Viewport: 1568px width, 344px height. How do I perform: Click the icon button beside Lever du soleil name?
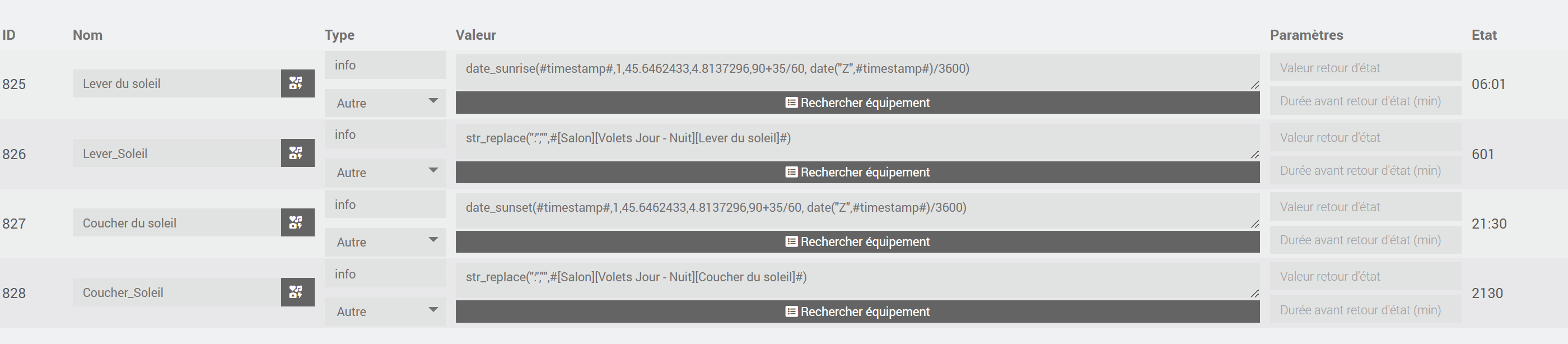[297, 83]
